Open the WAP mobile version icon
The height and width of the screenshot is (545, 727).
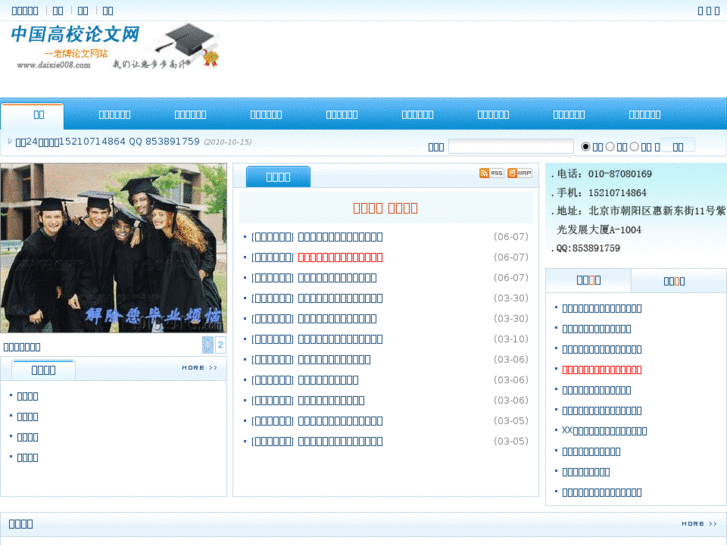pyautogui.click(x=520, y=173)
